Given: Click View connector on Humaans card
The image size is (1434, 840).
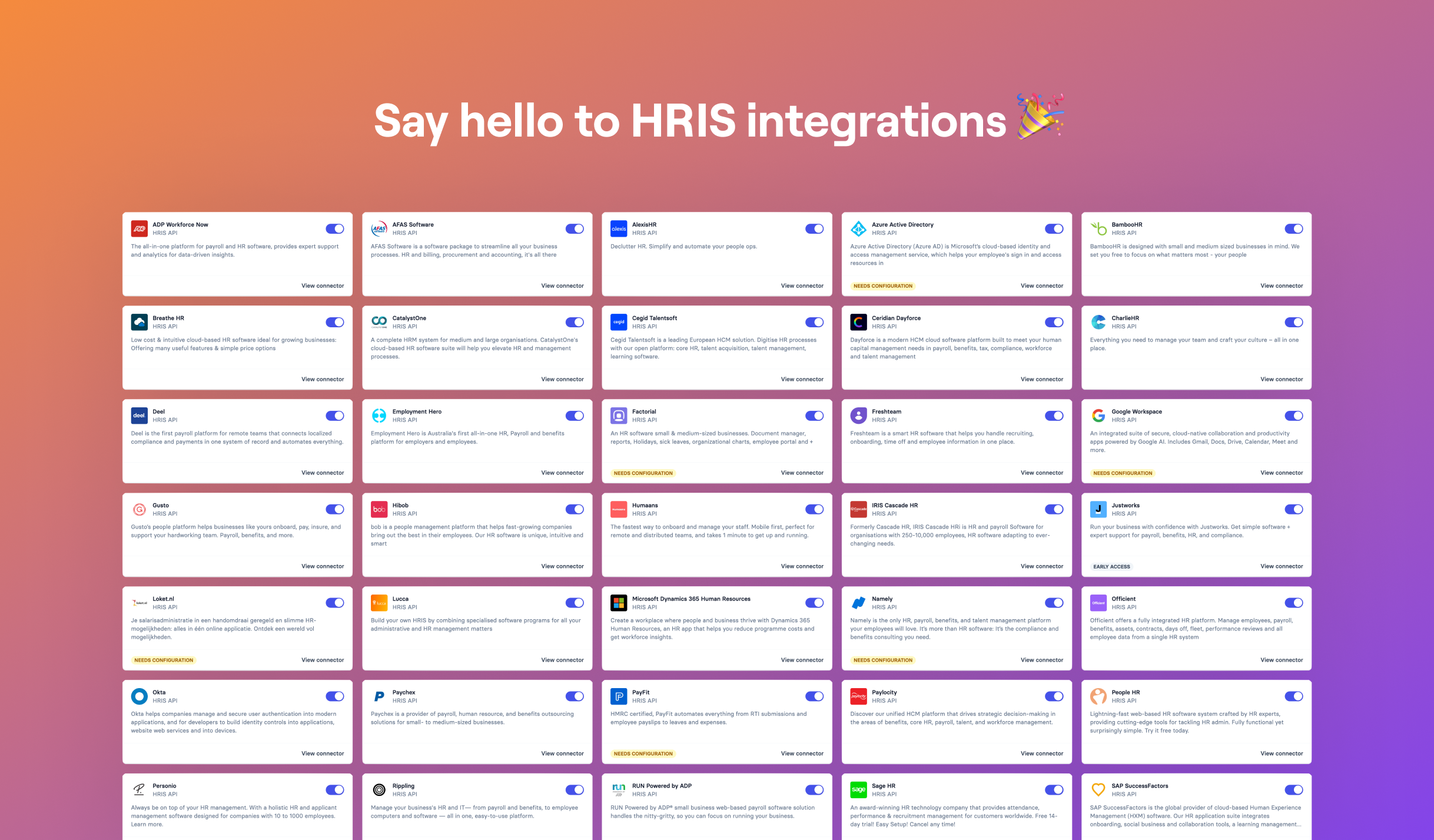Looking at the screenshot, I should tap(802, 567).
